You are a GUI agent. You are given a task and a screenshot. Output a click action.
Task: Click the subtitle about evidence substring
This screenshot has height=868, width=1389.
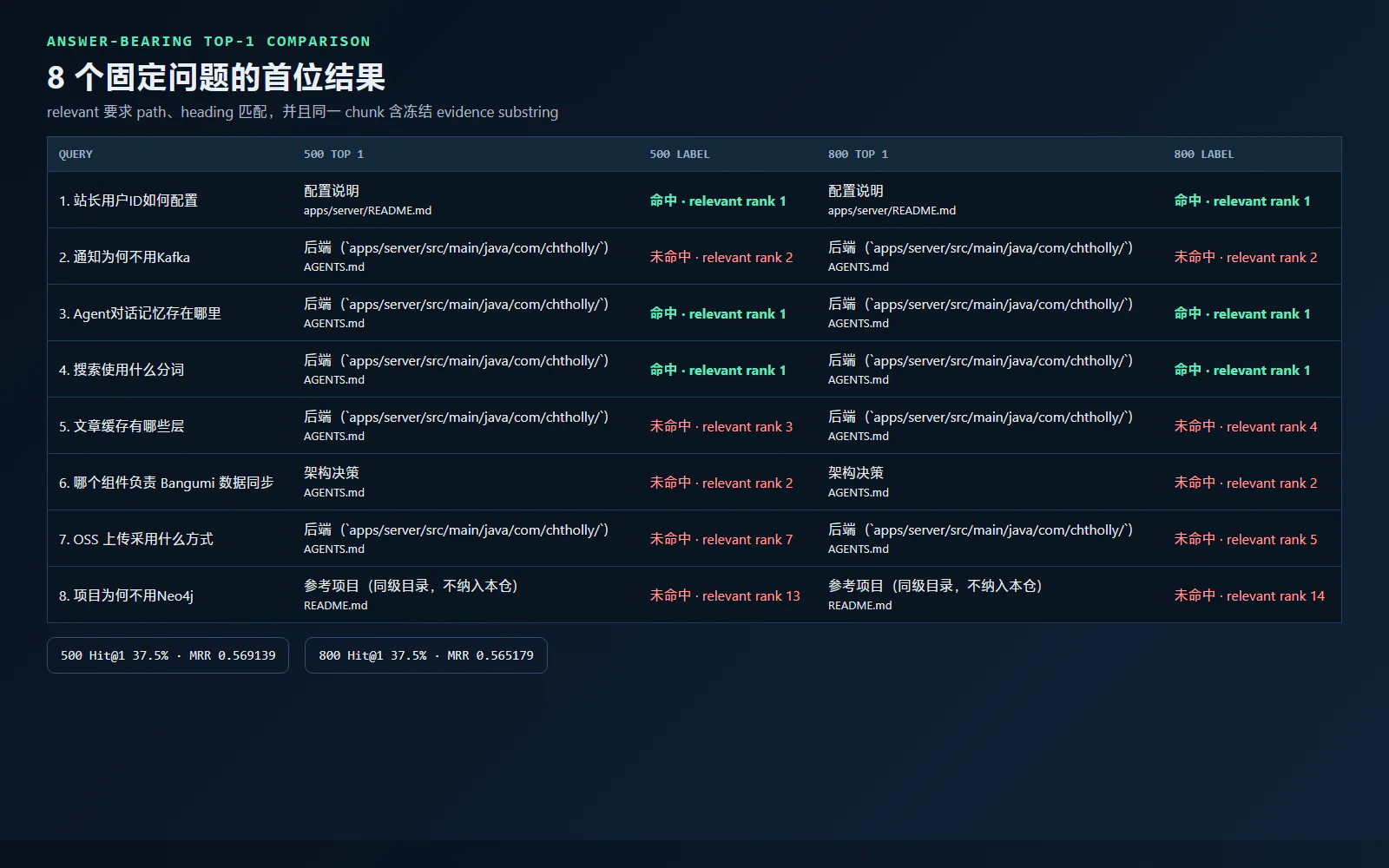pyautogui.click(x=302, y=112)
